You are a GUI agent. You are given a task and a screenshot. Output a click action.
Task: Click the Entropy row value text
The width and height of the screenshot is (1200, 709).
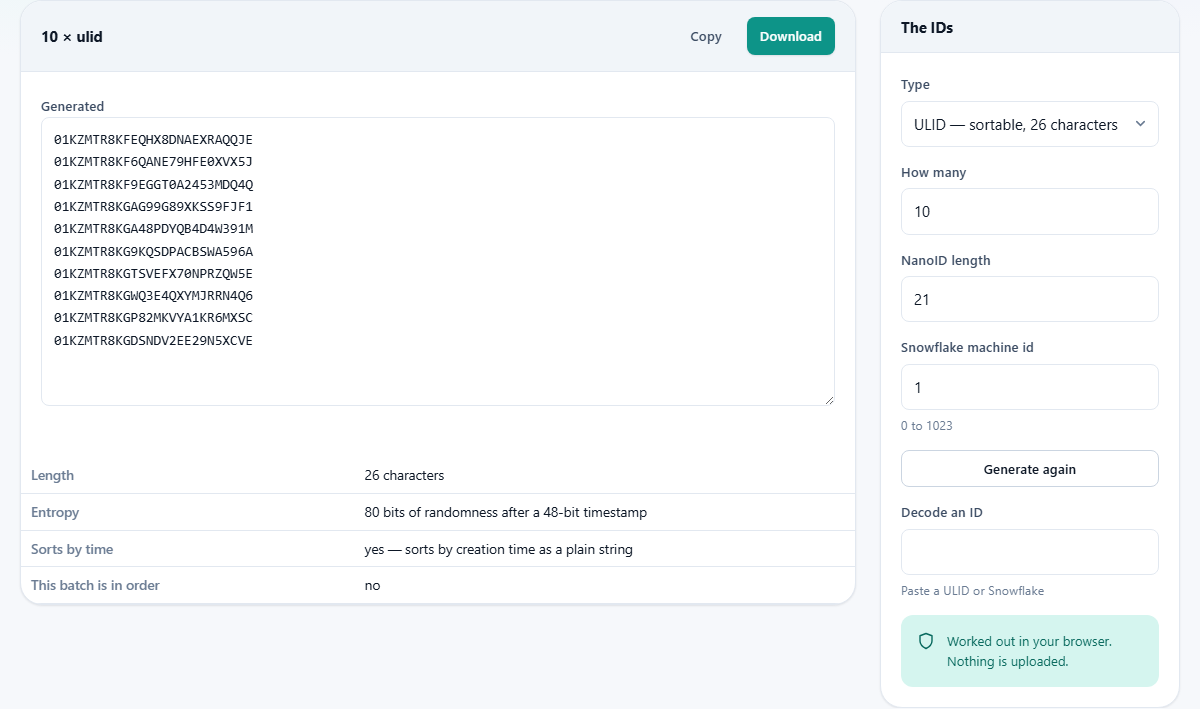coord(505,512)
